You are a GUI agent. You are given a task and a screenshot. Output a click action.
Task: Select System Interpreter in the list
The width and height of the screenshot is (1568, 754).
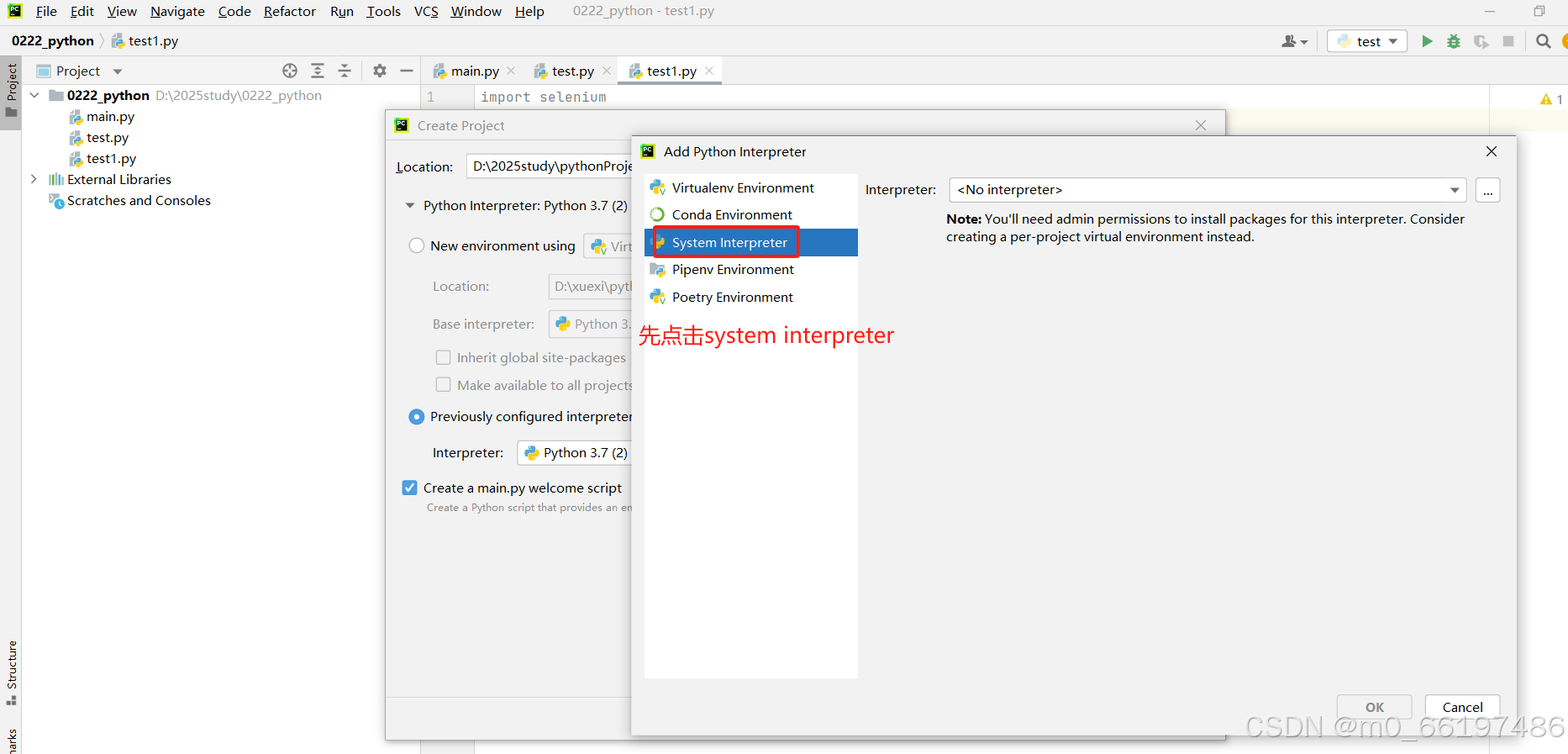[750, 242]
